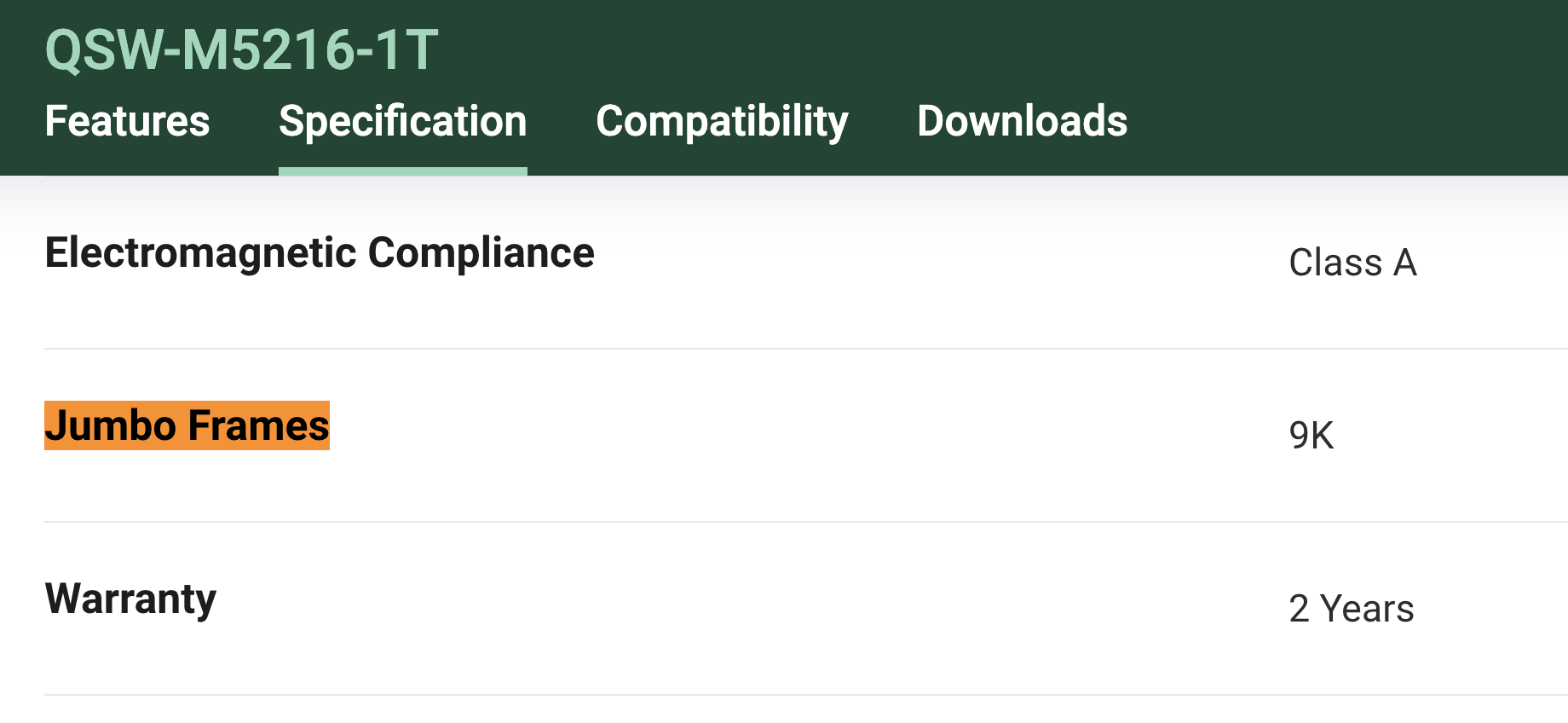Click empty header area right of Downloads

tap(1346, 121)
